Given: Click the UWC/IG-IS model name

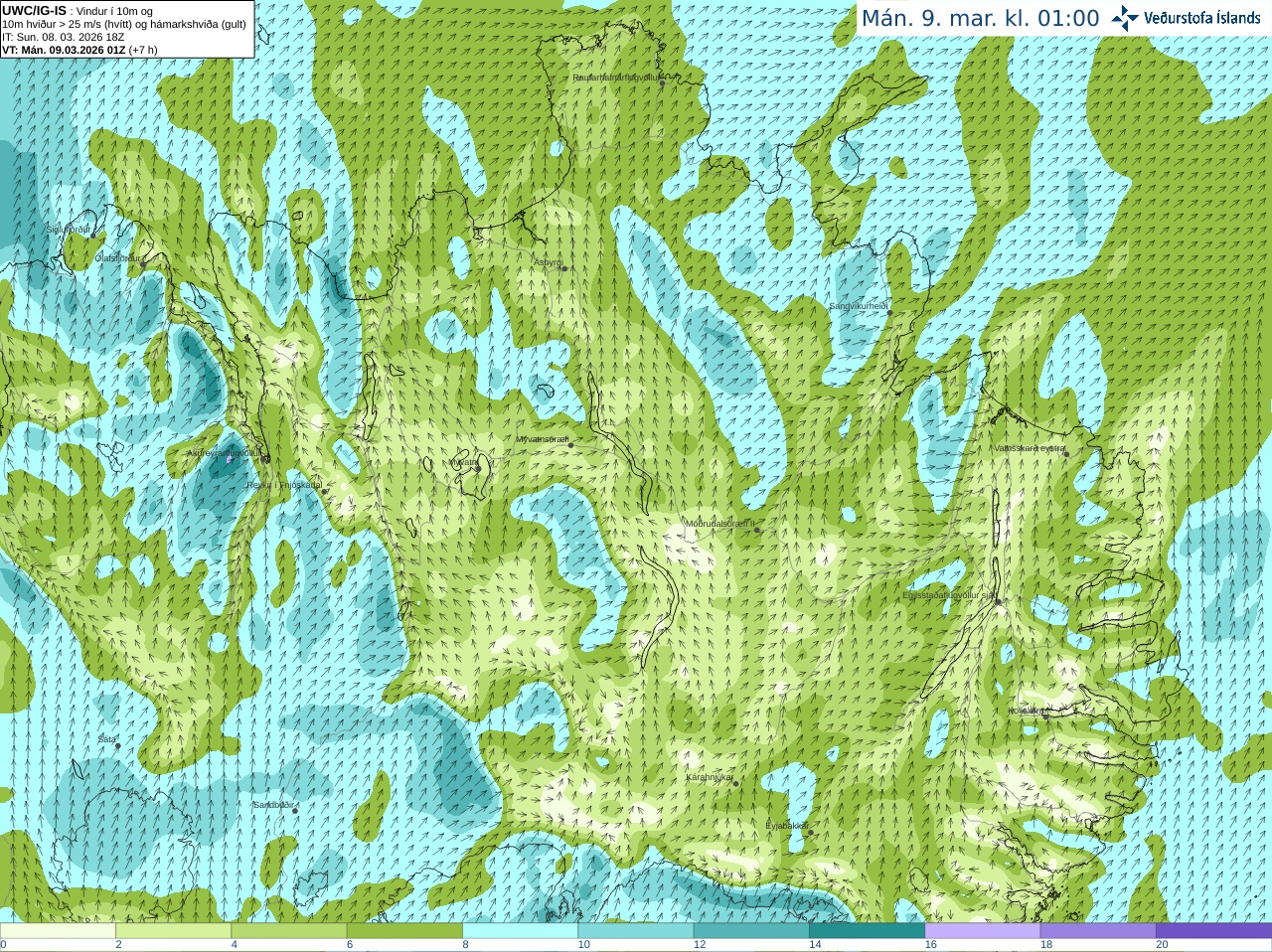Looking at the screenshot, I should coord(35,11).
